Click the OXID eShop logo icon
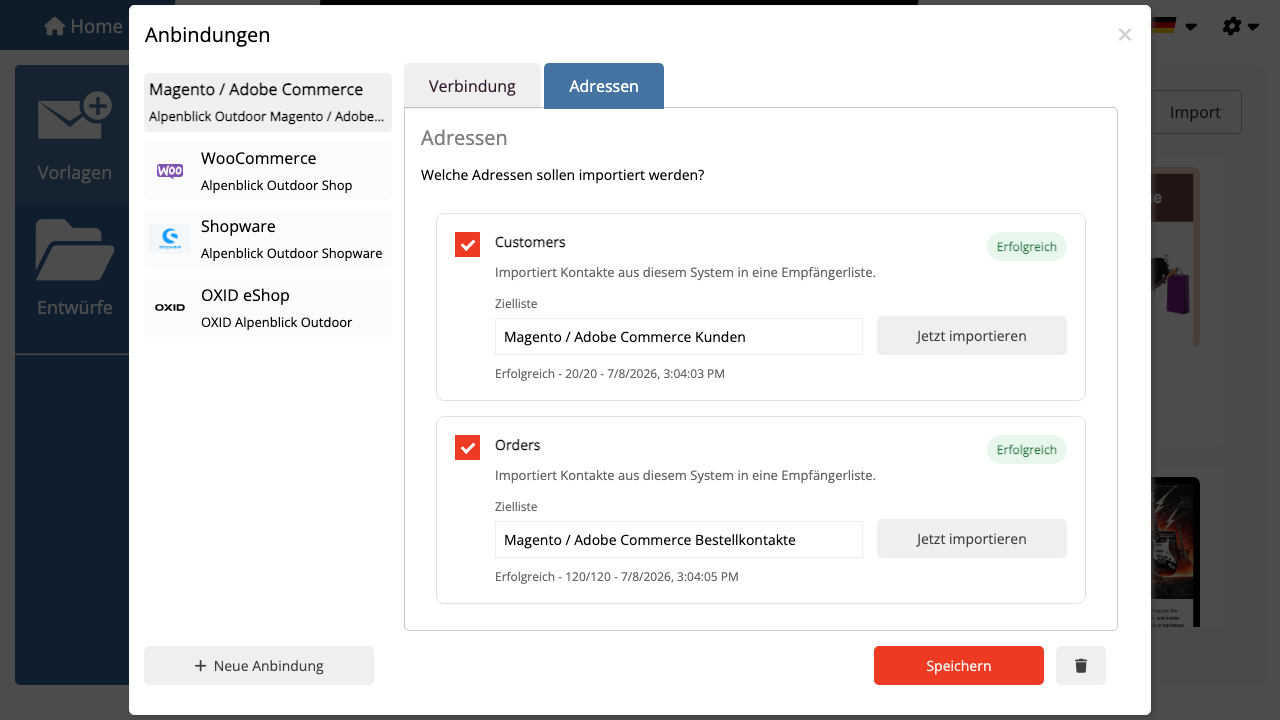This screenshot has width=1280, height=720. [x=170, y=308]
